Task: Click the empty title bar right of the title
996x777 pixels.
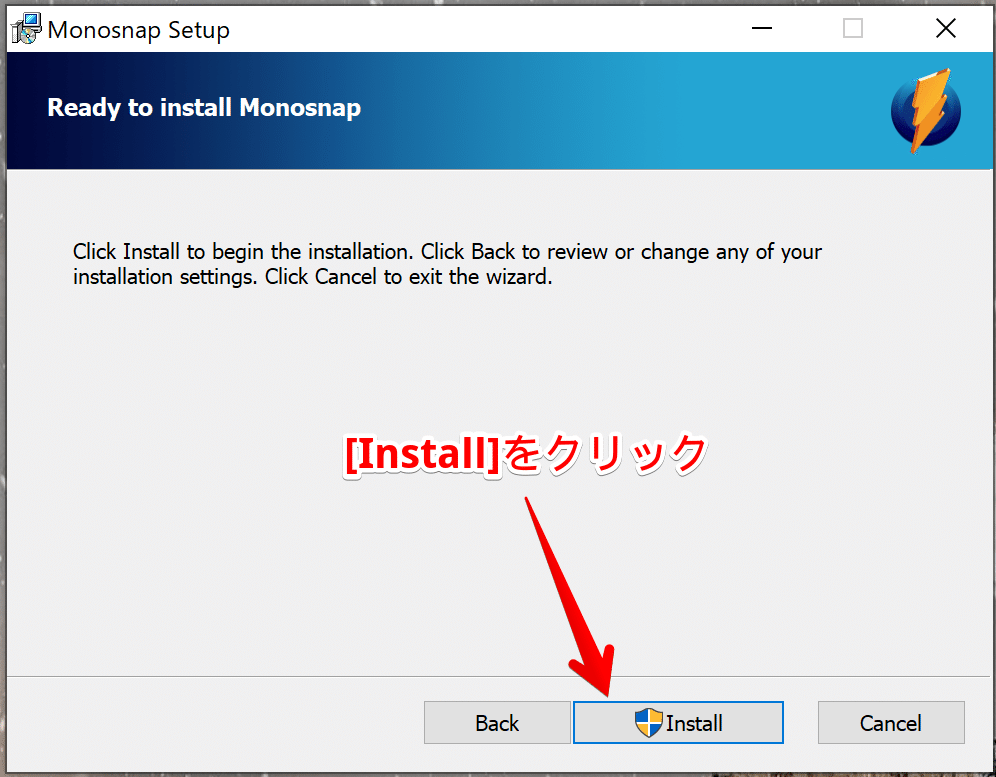Action: pos(483,29)
